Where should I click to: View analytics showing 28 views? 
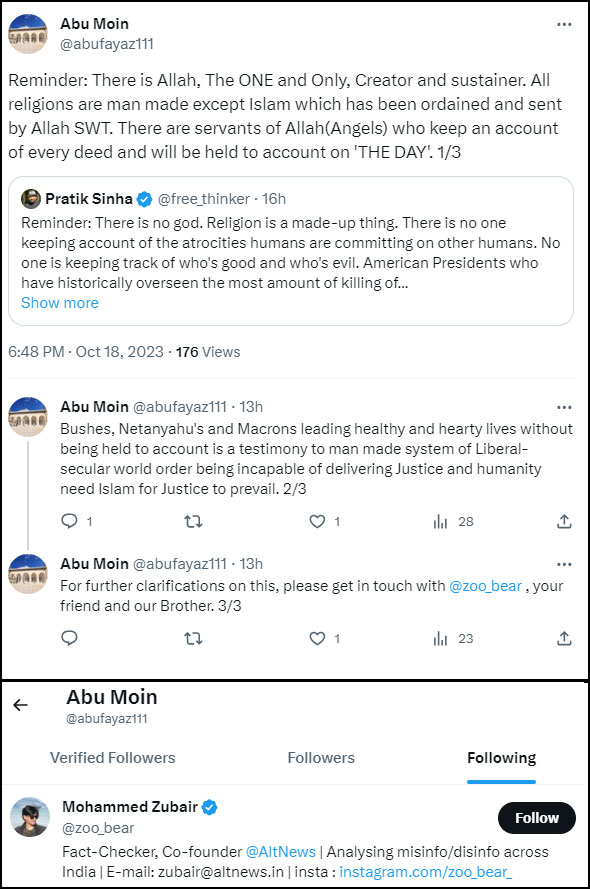tap(453, 521)
